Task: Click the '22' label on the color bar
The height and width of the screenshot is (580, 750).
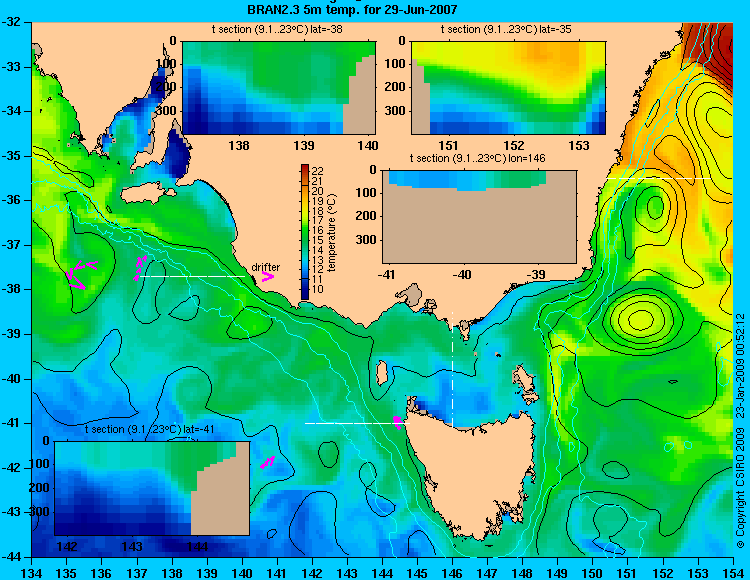Action: (318, 171)
